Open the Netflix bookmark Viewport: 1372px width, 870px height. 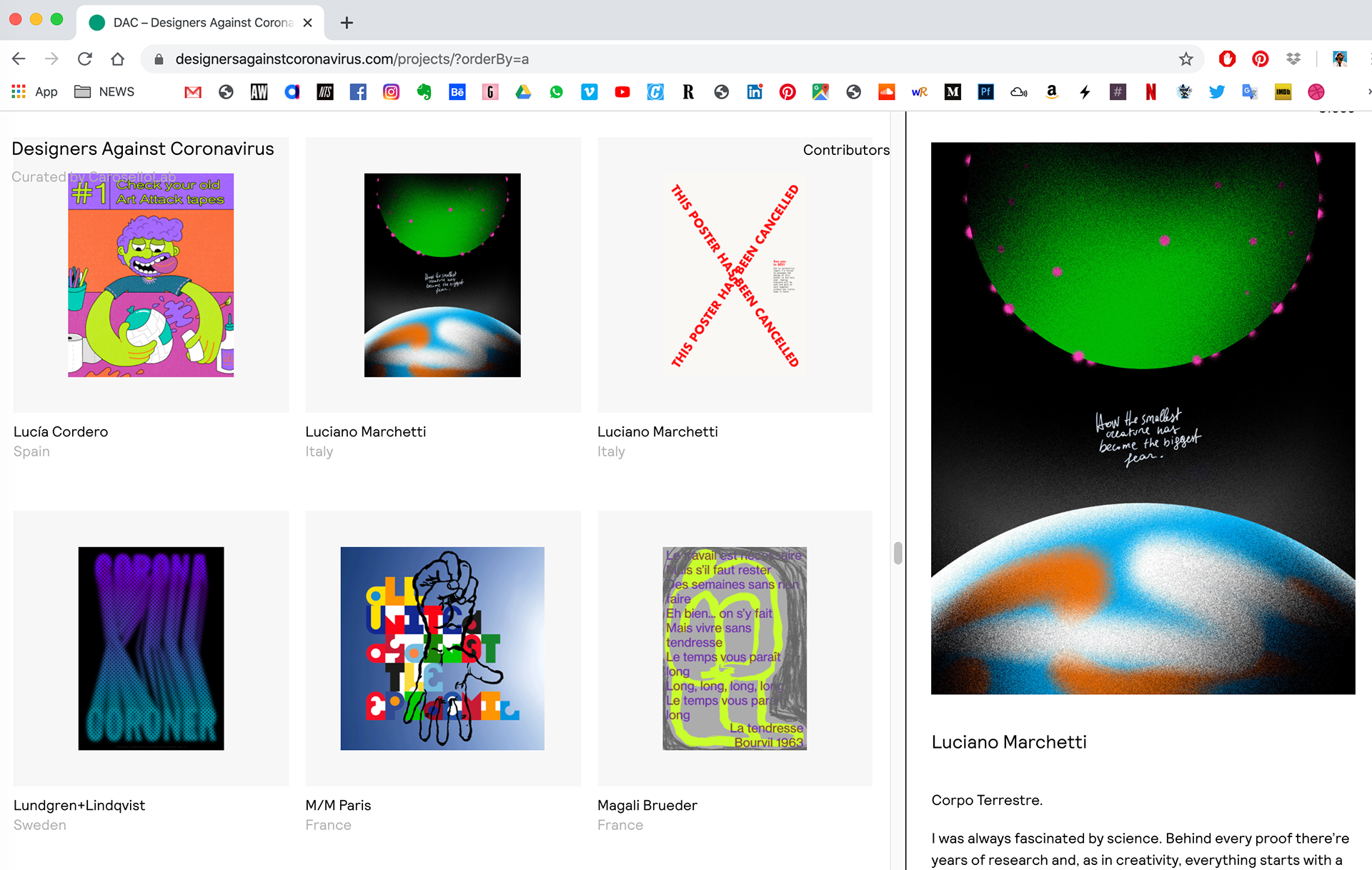[1151, 92]
